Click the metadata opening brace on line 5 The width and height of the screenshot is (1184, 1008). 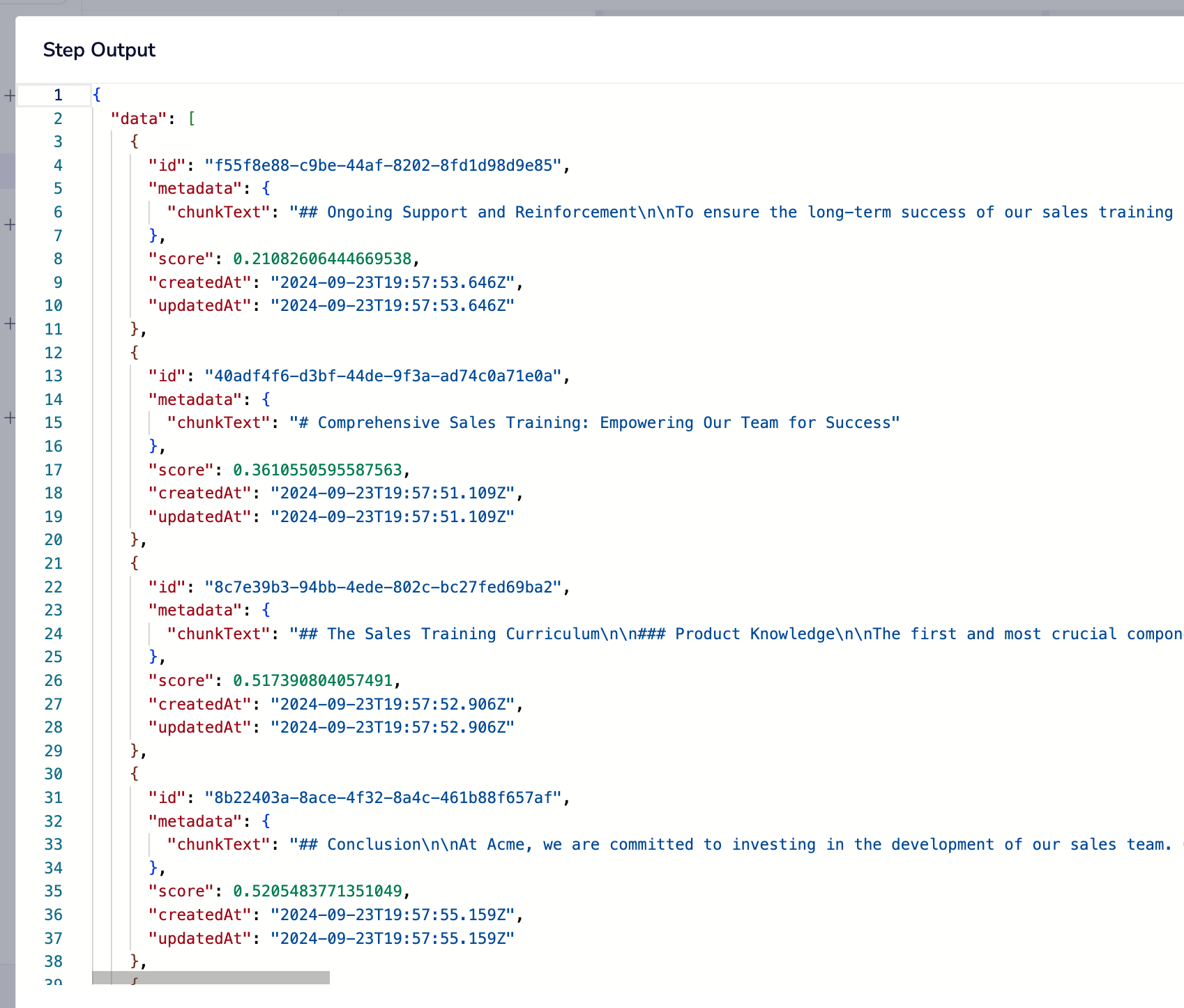point(266,189)
